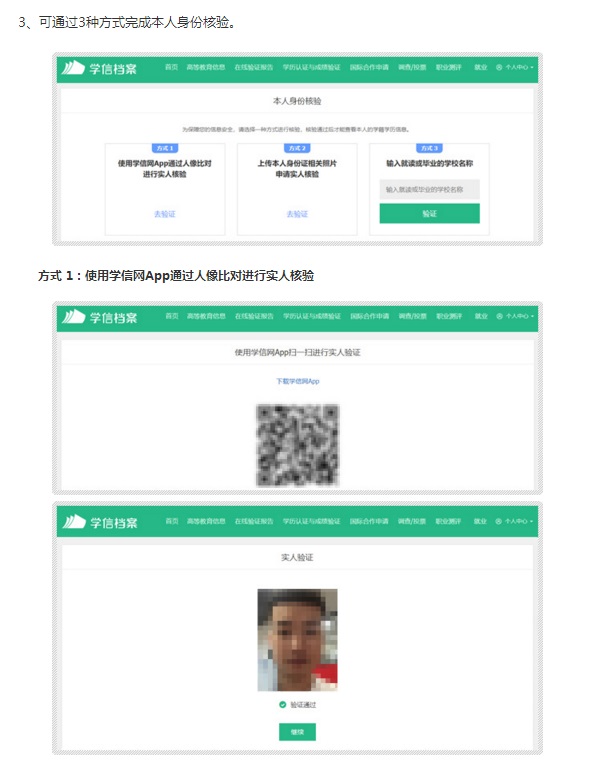The width and height of the screenshot is (589, 767).
Task: Click the green 继续 button below 验证通过
Action: point(297,732)
